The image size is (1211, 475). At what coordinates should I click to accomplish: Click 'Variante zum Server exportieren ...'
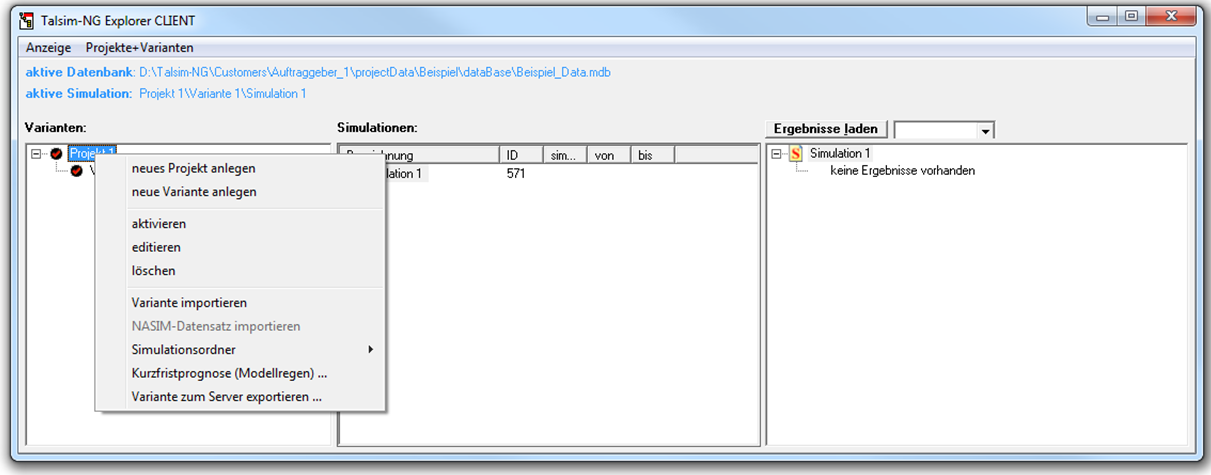(x=226, y=397)
